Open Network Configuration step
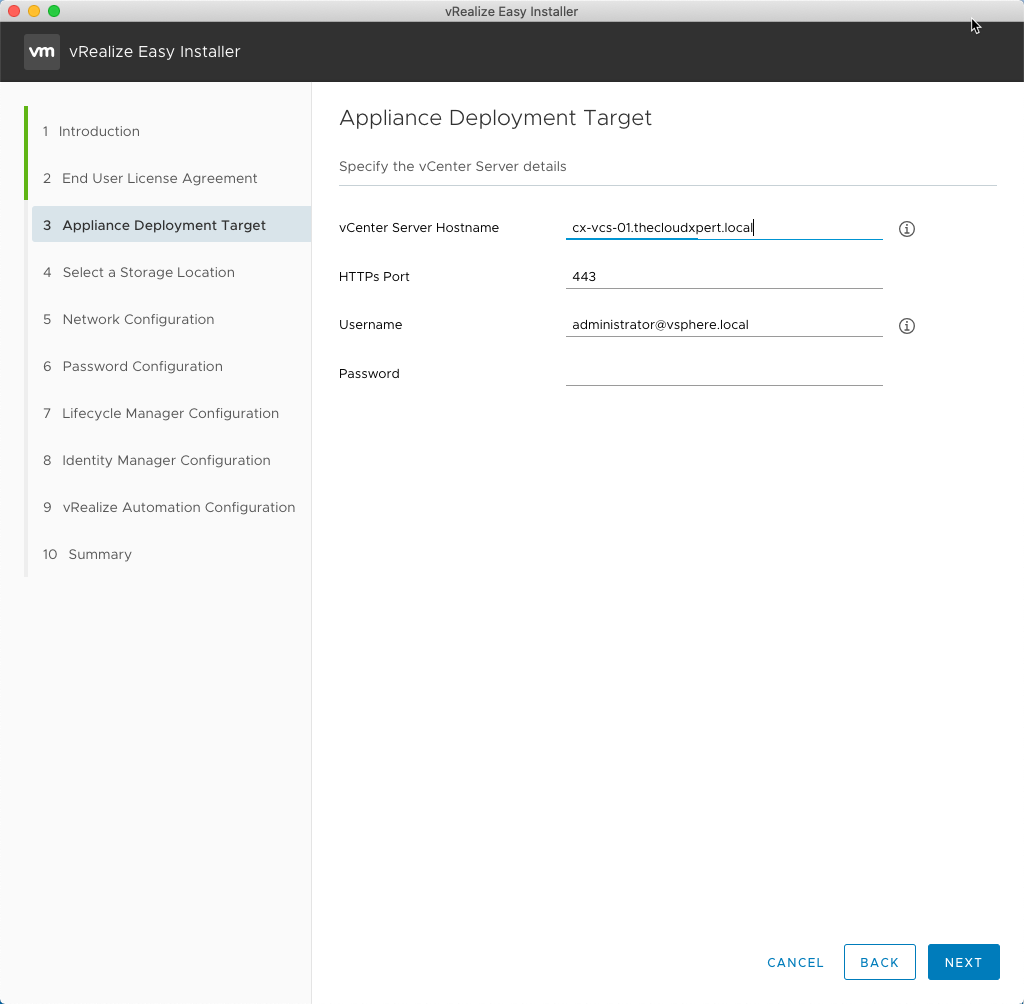Image resolution: width=1024 pixels, height=1004 pixels. pyautogui.click(x=138, y=319)
